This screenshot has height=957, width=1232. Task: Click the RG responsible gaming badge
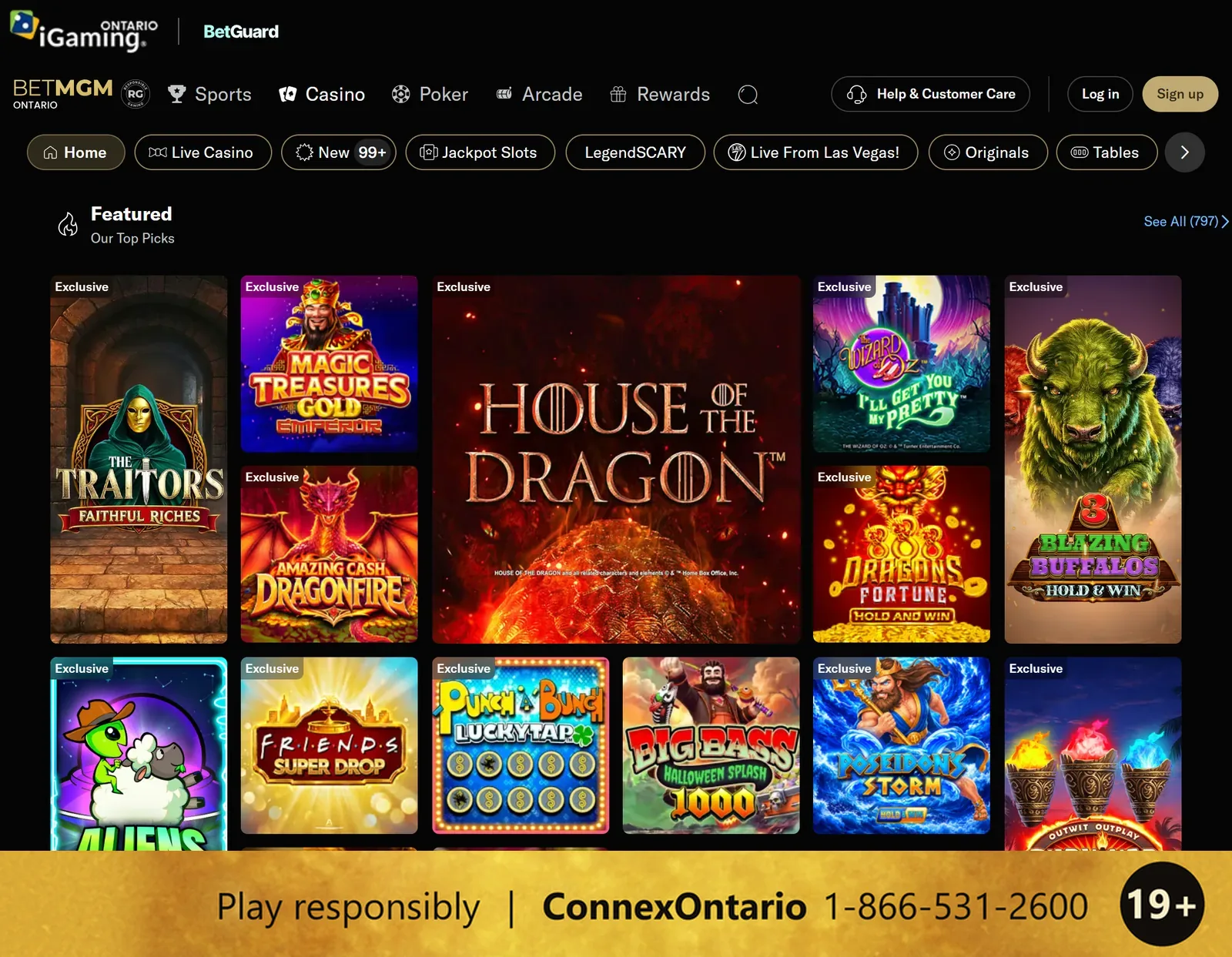pos(136,94)
